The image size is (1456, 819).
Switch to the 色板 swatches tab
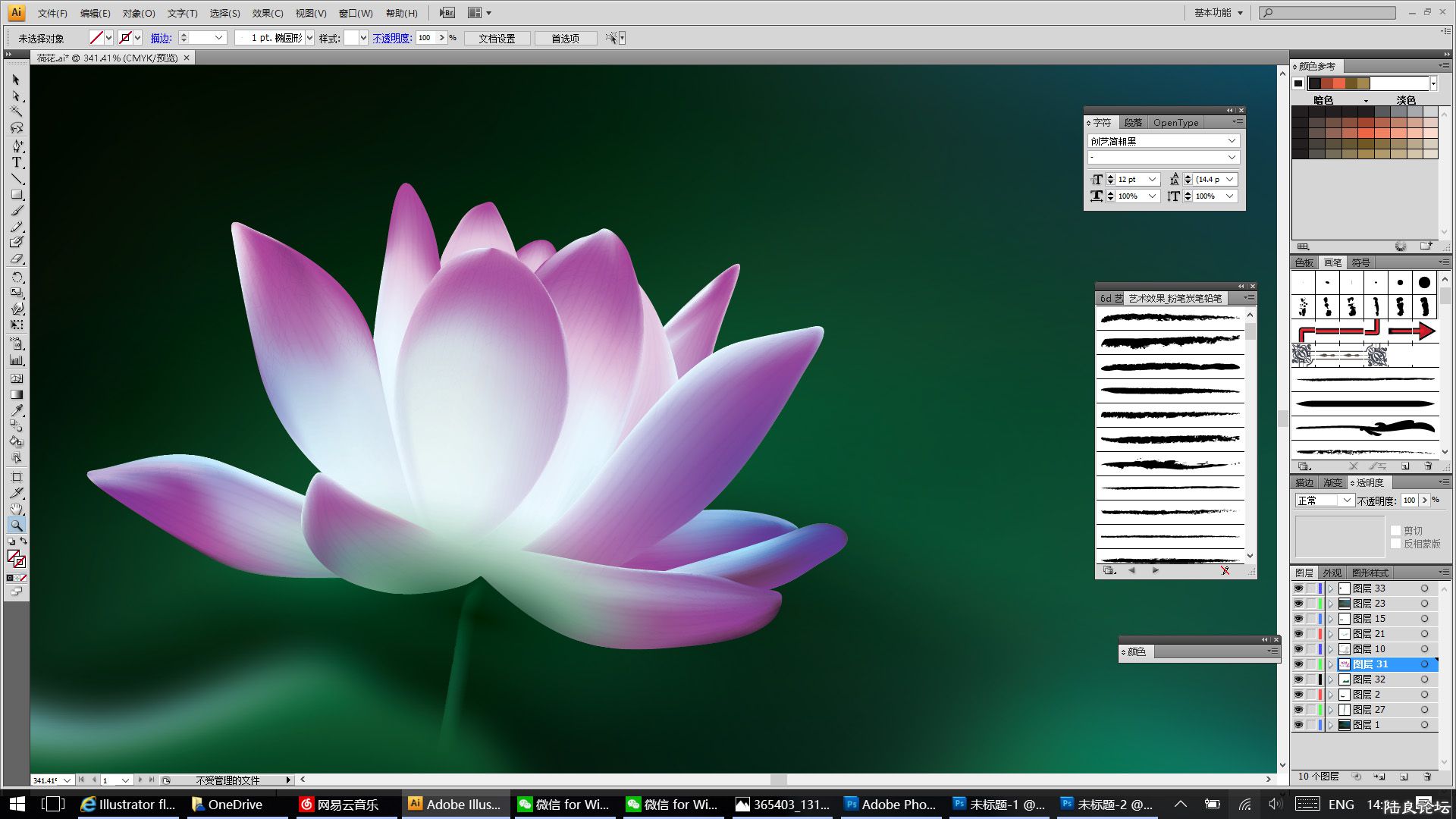(x=1304, y=262)
